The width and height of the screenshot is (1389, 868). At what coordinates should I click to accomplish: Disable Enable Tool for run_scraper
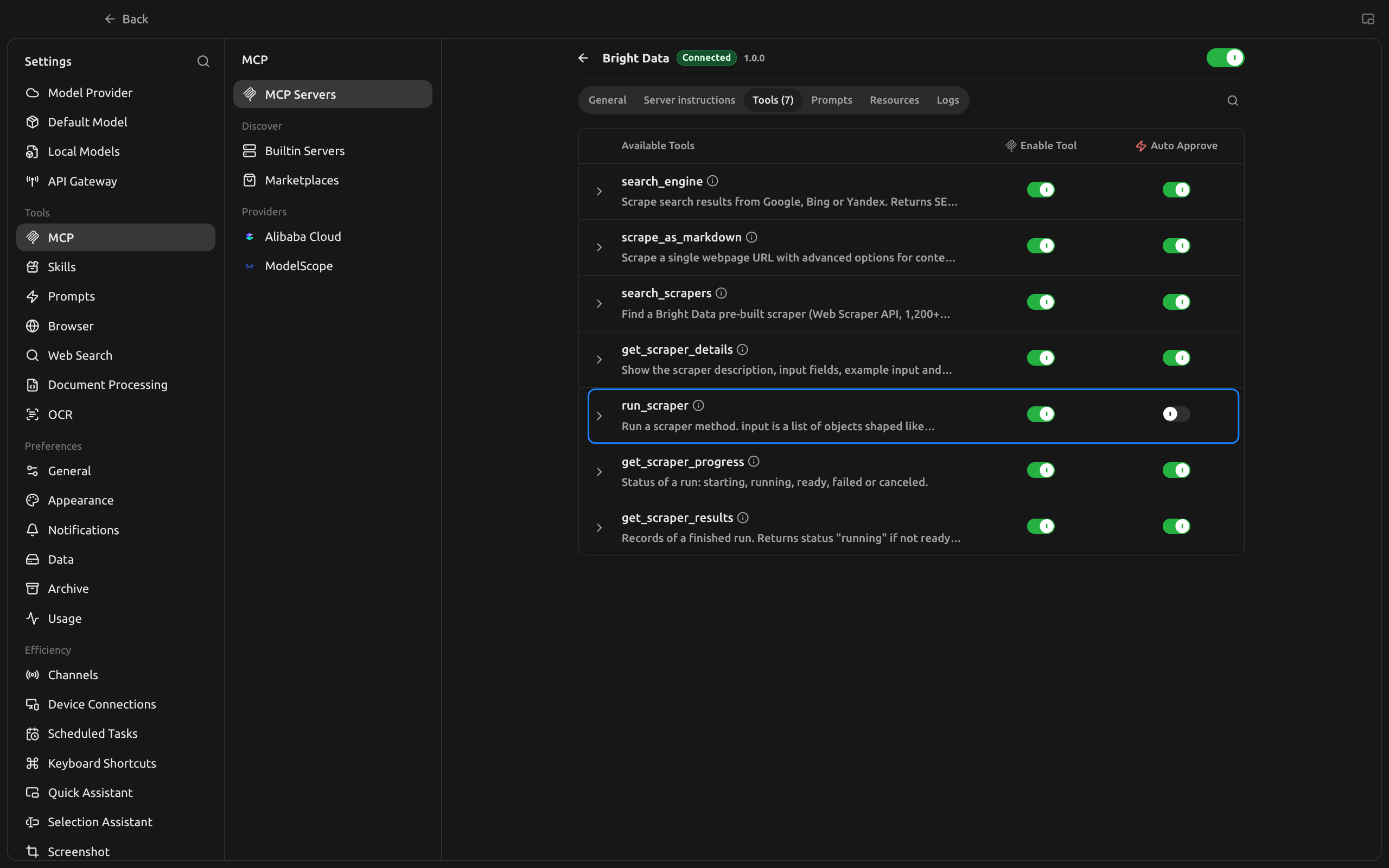click(1041, 414)
